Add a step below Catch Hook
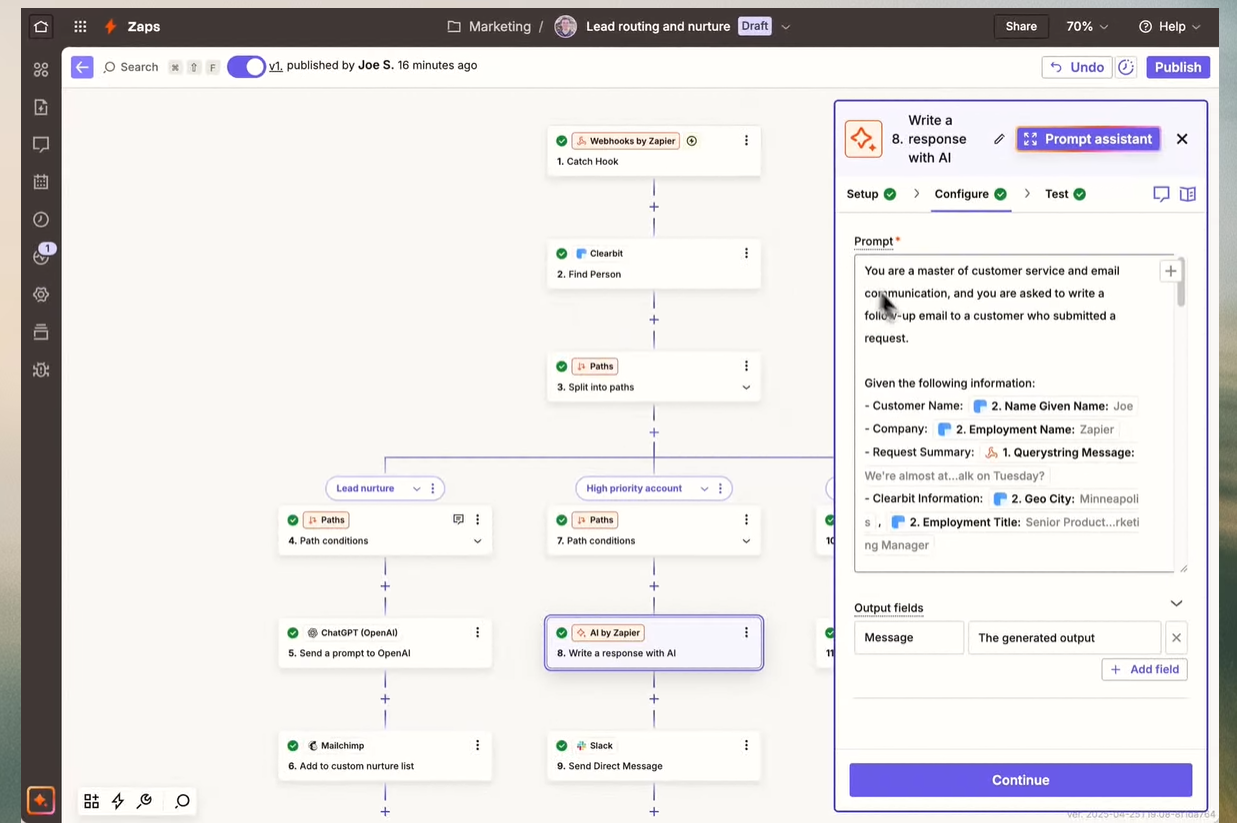 (654, 207)
